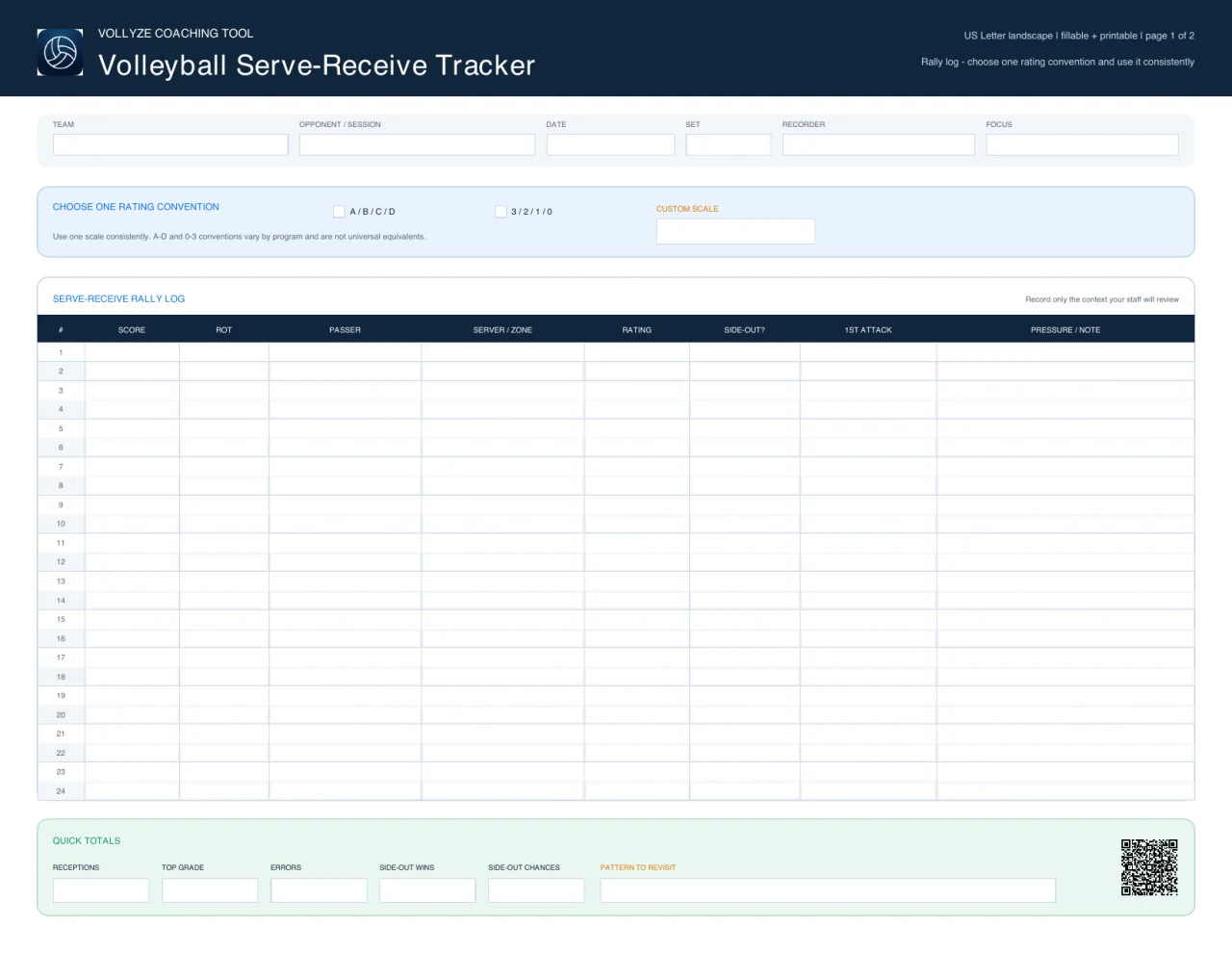Click row number 18 in the rally log
The height and width of the screenshot is (953, 1232).
pyautogui.click(x=61, y=677)
